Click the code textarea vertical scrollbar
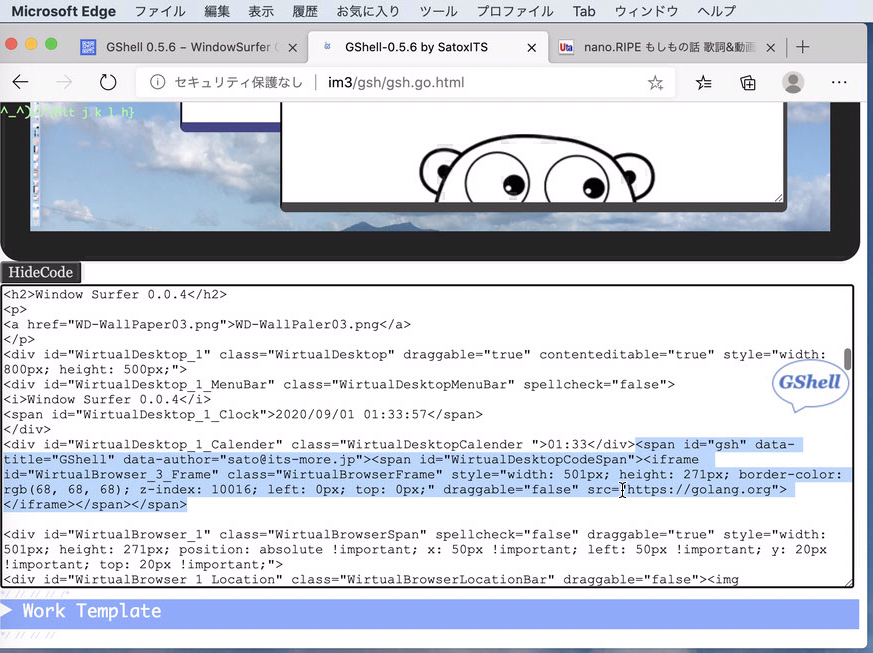Image resolution: width=873 pixels, height=653 pixels. (x=848, y=359)
